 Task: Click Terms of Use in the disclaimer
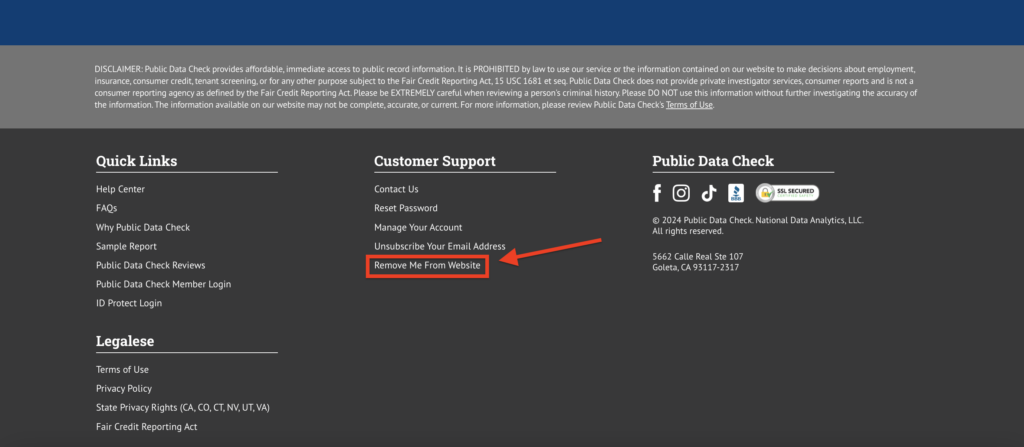689,105
